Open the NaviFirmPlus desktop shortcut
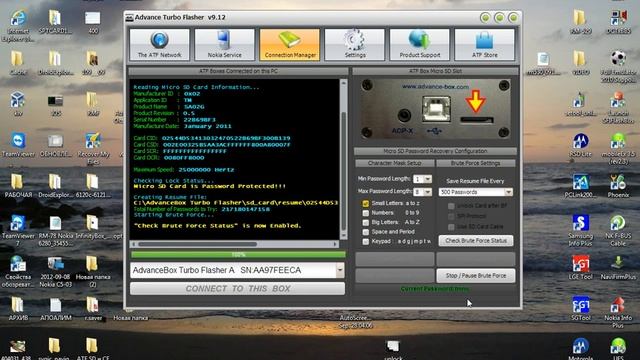The height and width of the screenshot is (360, 640). click(x=618, y=268)
